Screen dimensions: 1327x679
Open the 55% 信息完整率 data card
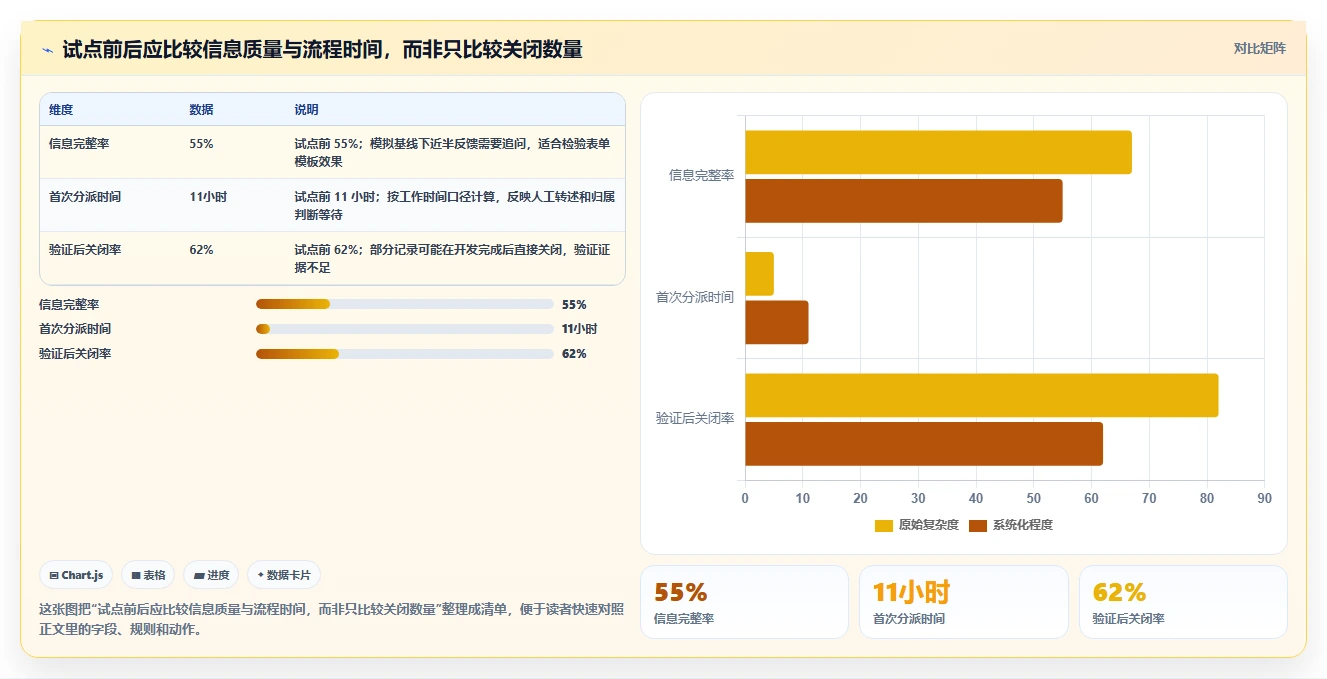coord(745,602)
